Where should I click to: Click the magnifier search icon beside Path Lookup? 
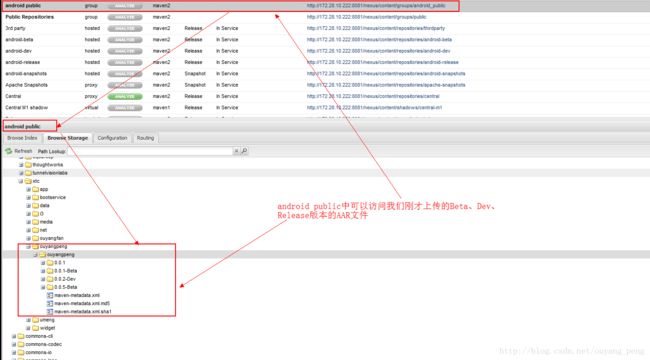click(245, 151)
